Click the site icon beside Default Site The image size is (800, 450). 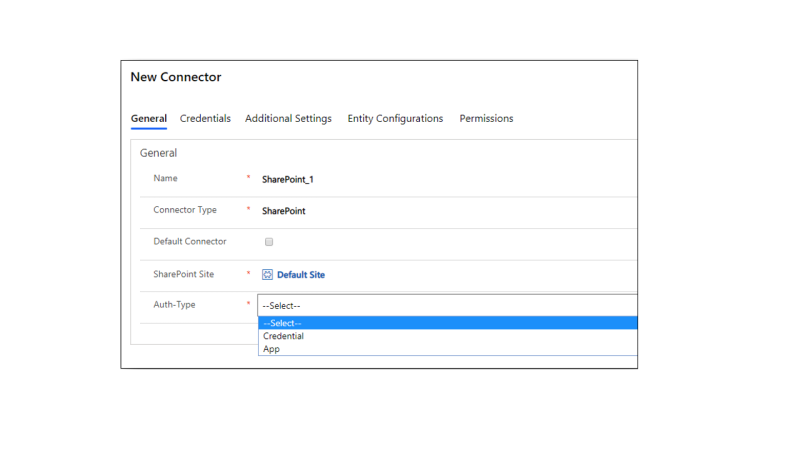(x=268, y=275)
